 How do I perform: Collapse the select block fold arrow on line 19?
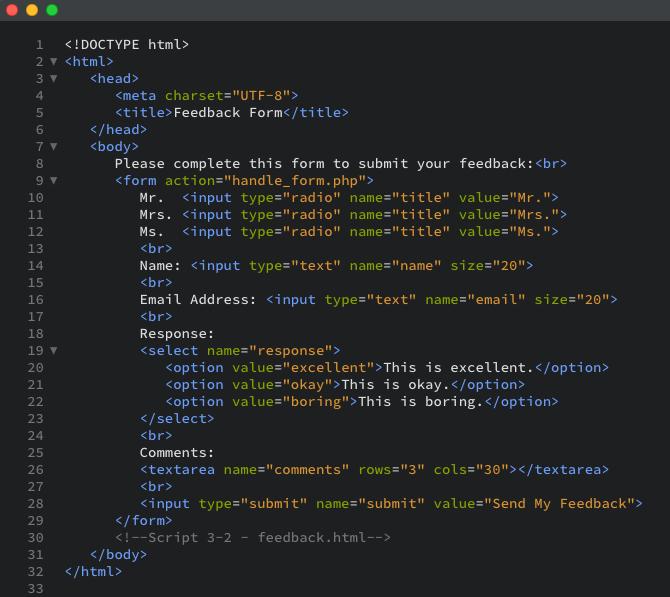53,351
